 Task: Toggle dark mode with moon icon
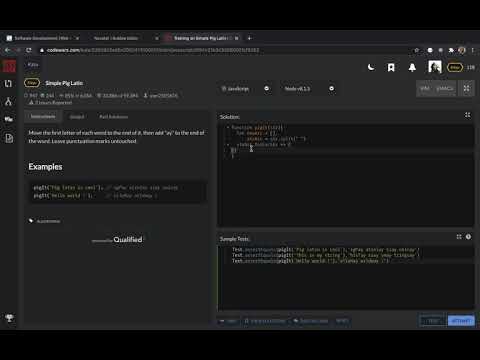click(371, 68)
